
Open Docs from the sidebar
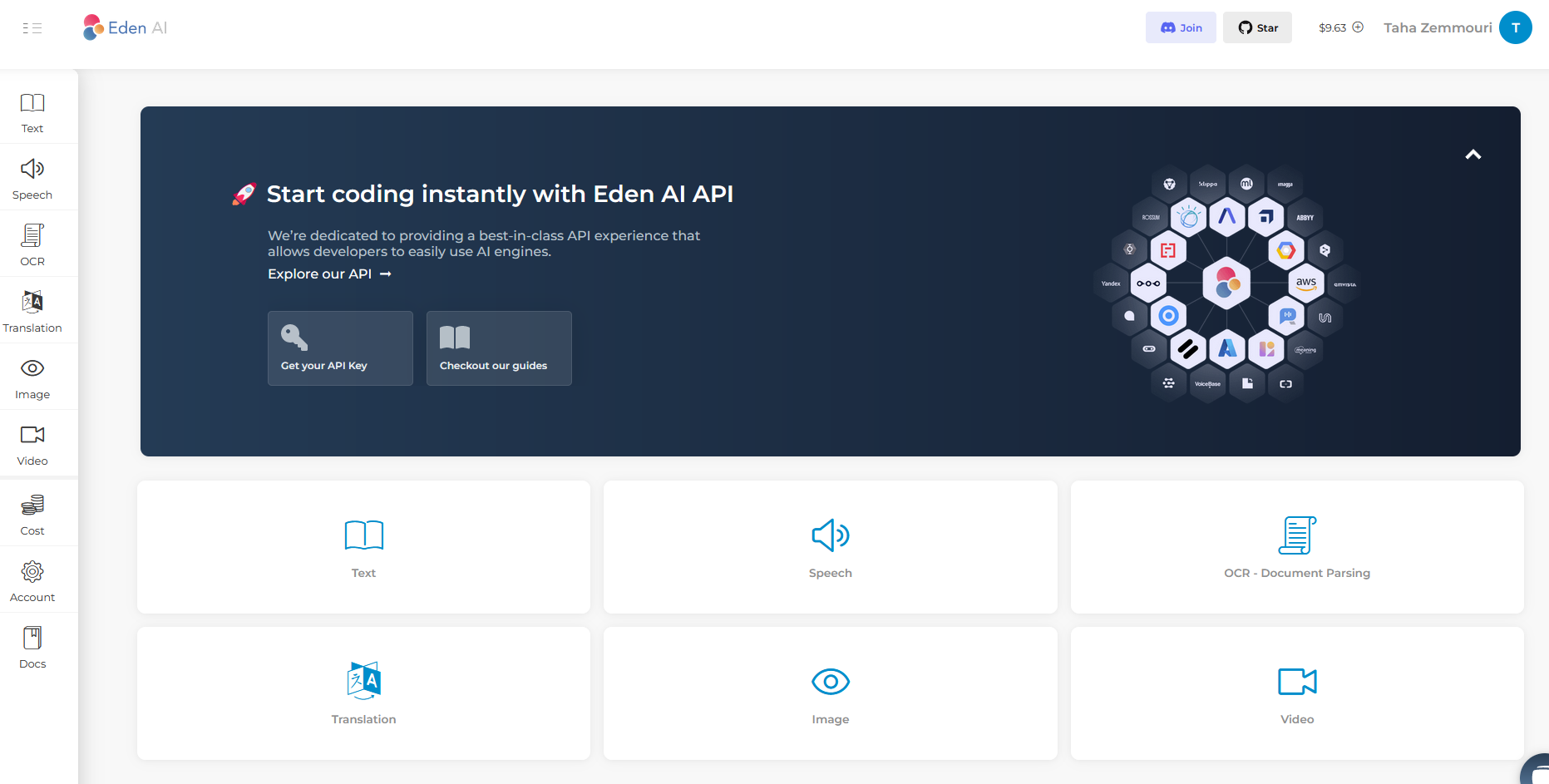[32, 648]
